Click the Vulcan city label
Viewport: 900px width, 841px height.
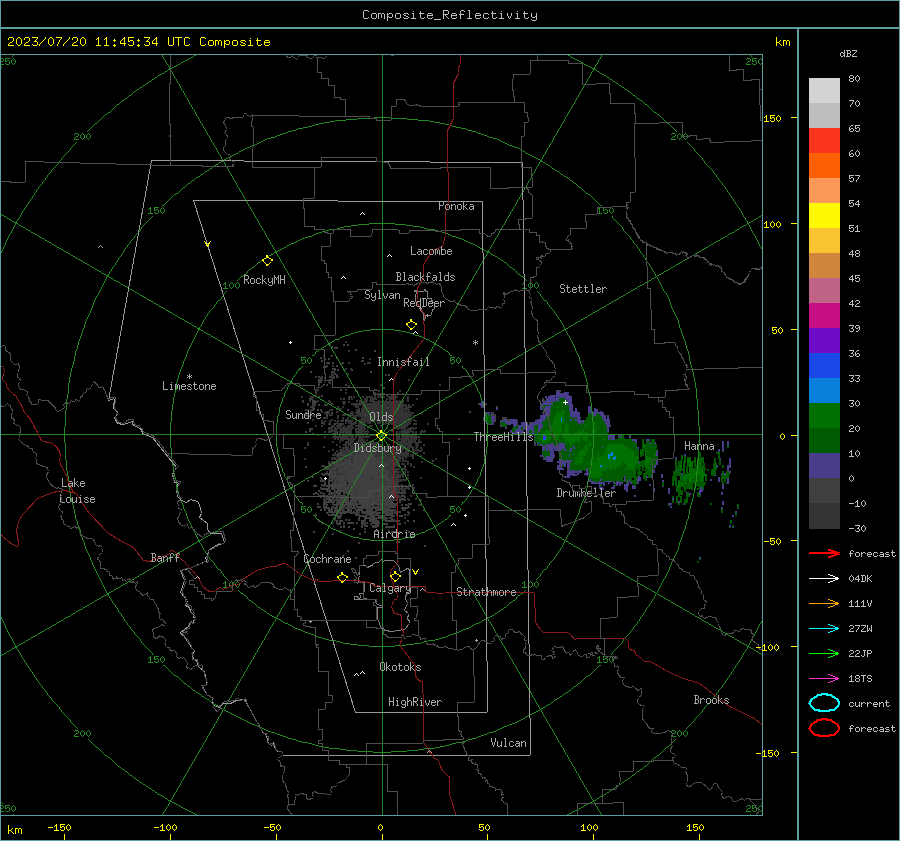click(508, 743)
